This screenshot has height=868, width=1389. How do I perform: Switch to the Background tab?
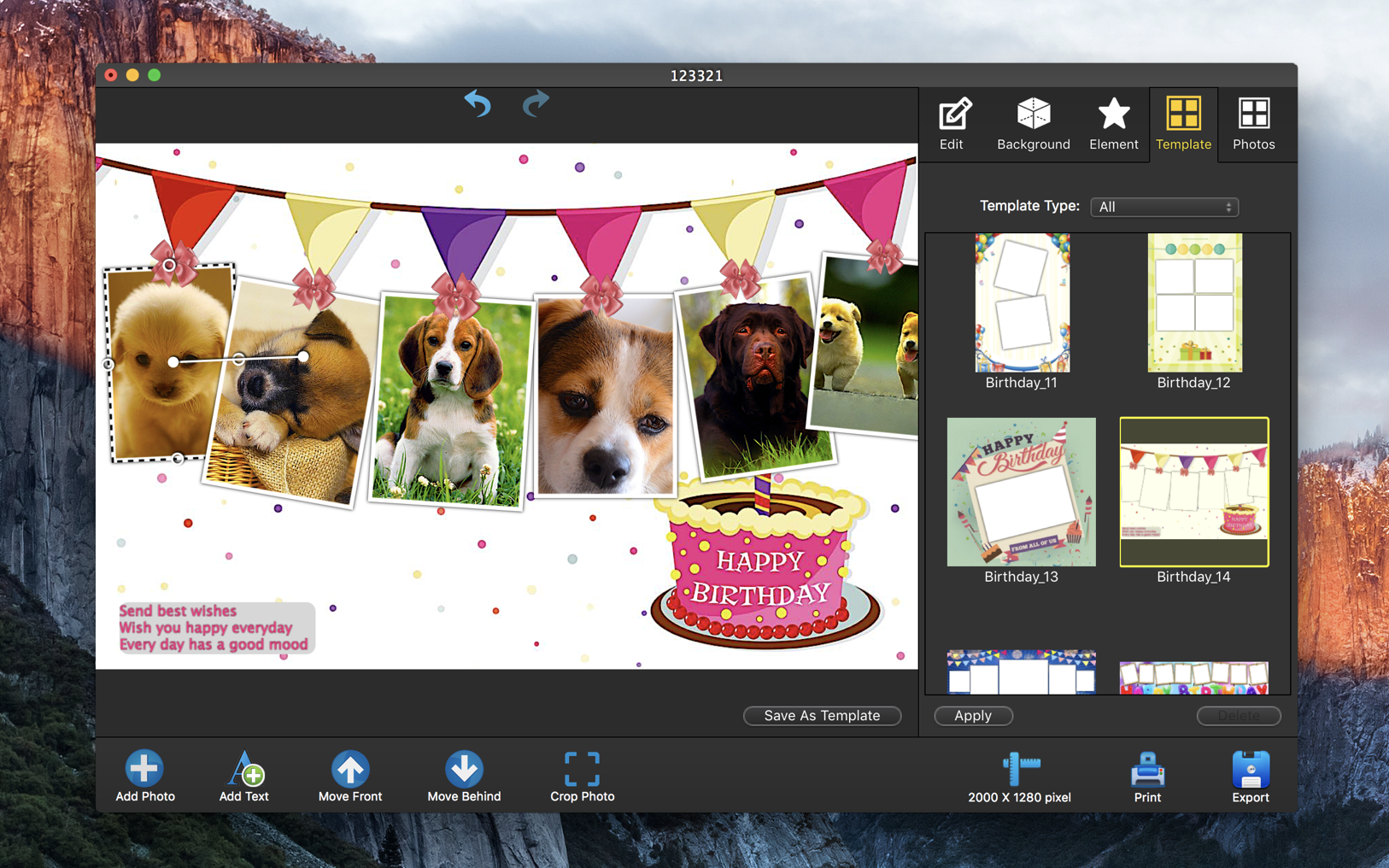(1034, 125)
